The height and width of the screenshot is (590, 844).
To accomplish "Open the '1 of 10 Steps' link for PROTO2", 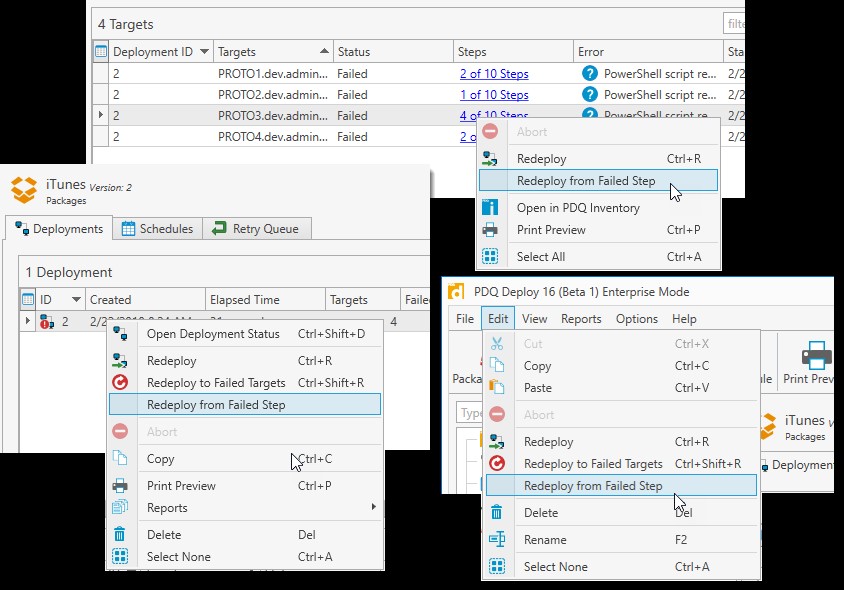I will [x=494, y=95].
